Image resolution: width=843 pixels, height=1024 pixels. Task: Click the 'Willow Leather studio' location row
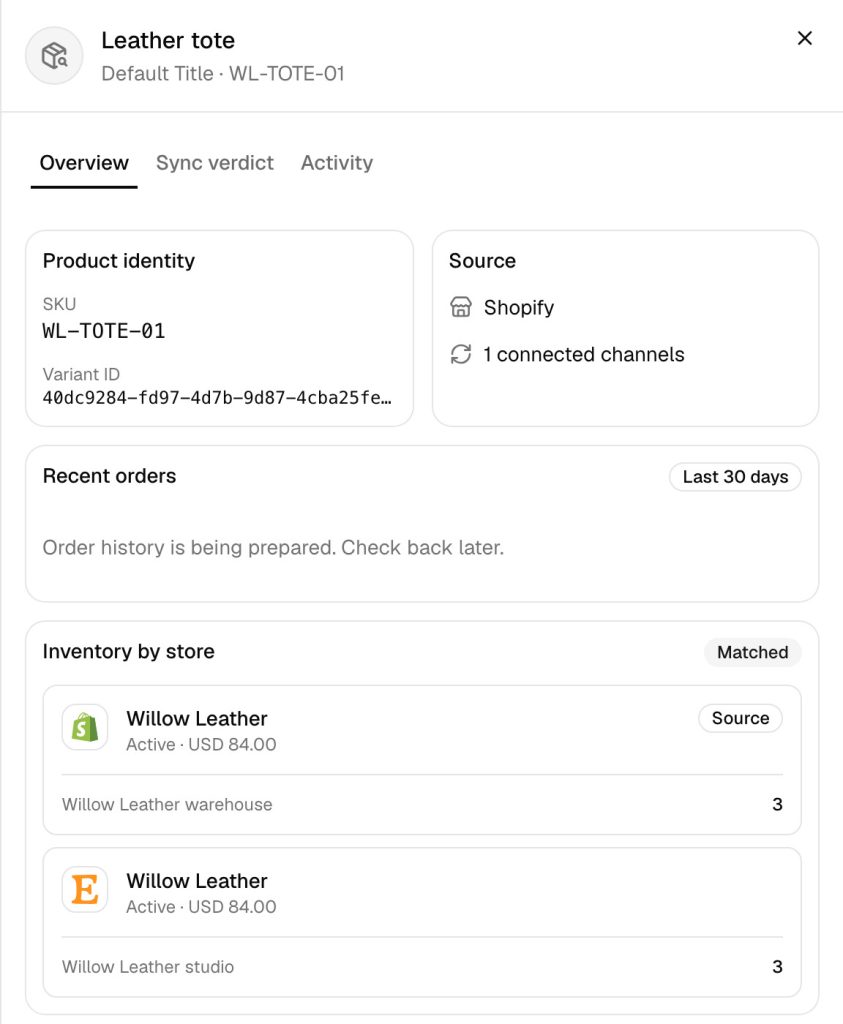(x=422, y=967)
